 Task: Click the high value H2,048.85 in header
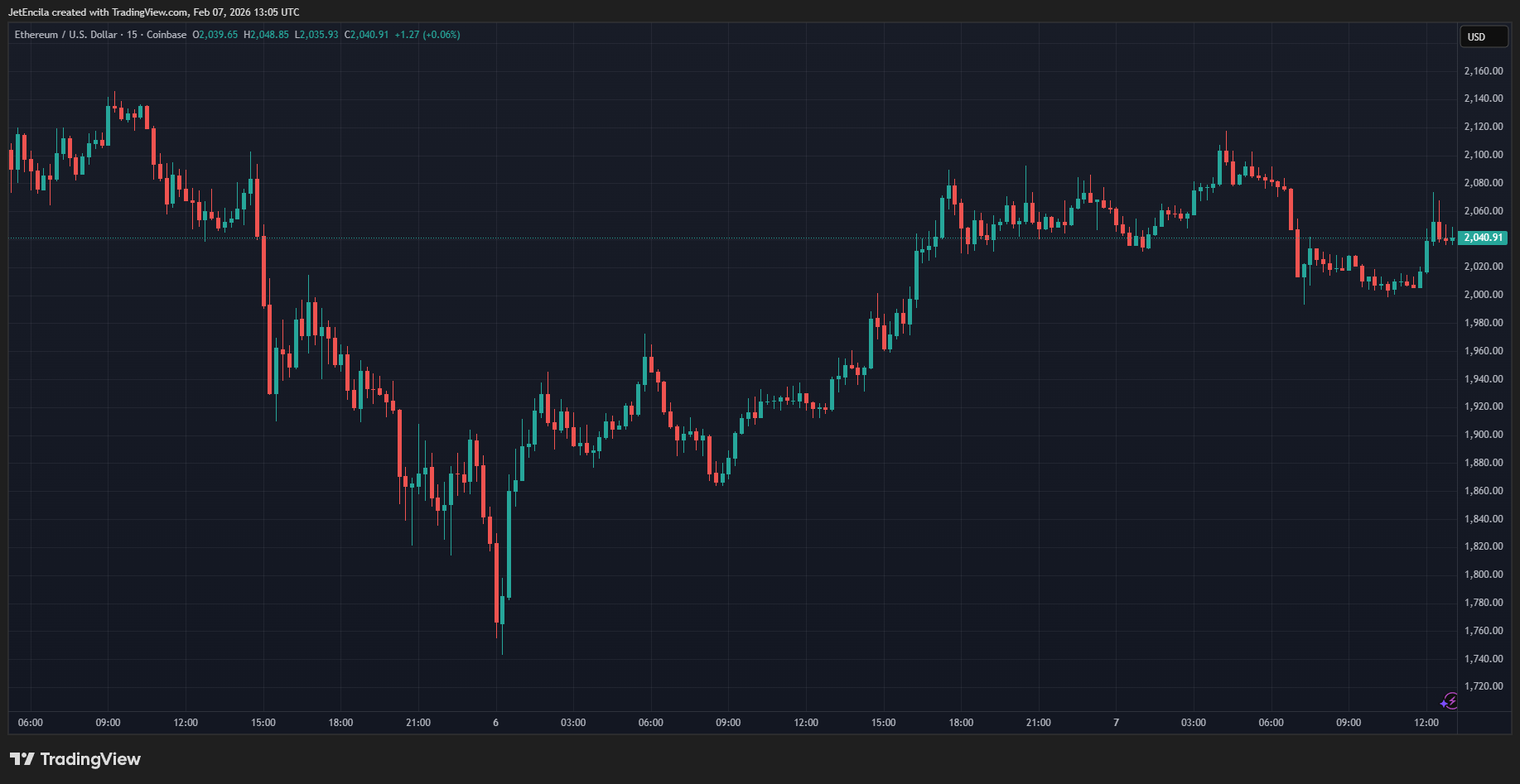[x=266, y=35]
